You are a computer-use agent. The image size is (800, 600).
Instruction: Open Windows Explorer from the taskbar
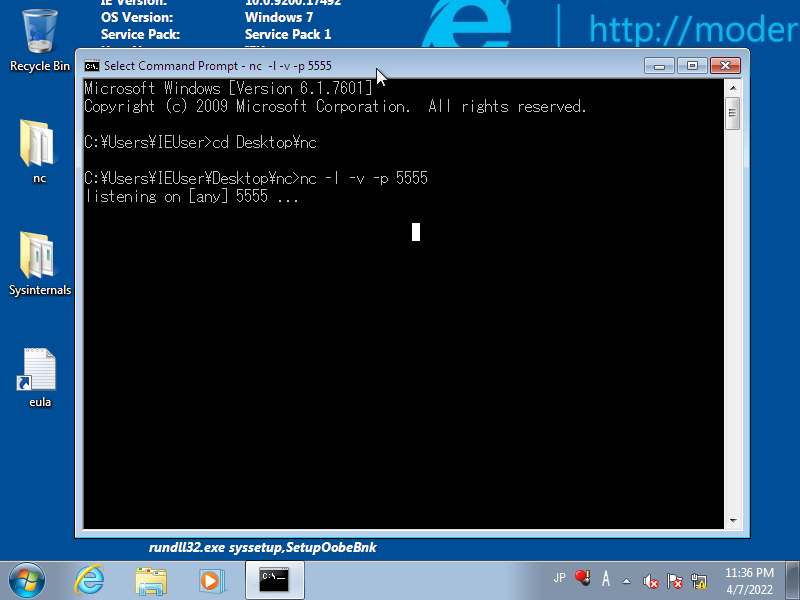[x=150, y=580]
